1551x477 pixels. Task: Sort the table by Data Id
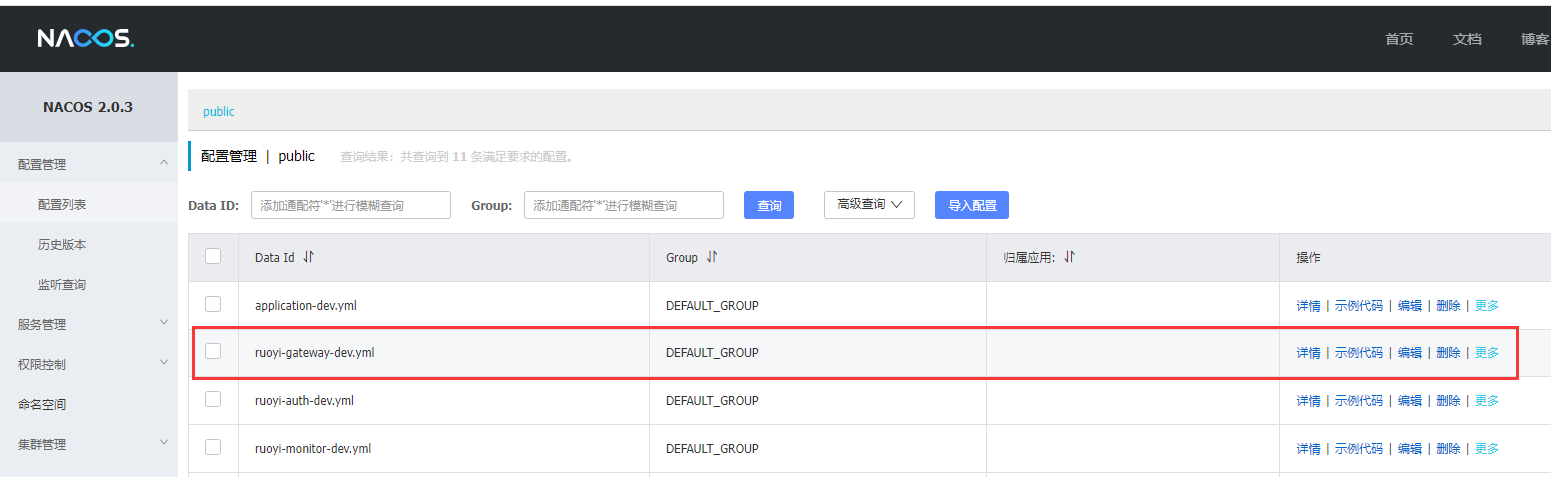point(308,257)
